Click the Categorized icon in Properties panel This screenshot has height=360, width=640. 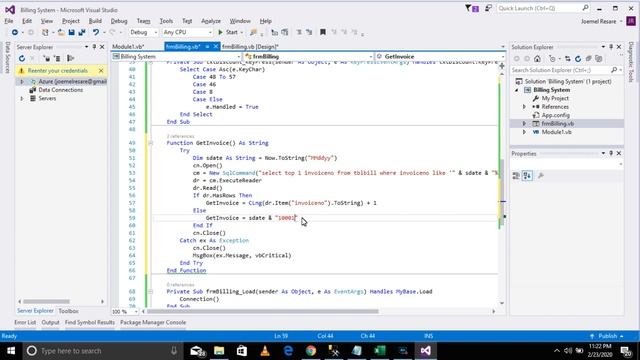point(516,176)
